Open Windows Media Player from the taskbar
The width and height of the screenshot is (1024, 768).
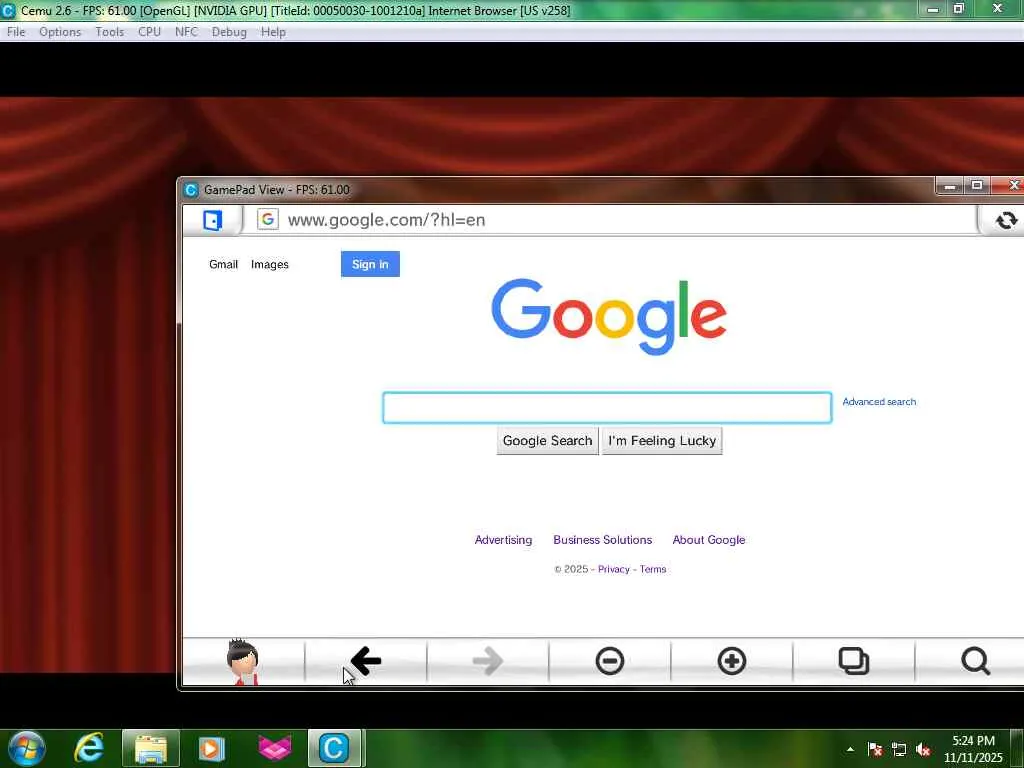pyautogui.click(x=211, y=748)
